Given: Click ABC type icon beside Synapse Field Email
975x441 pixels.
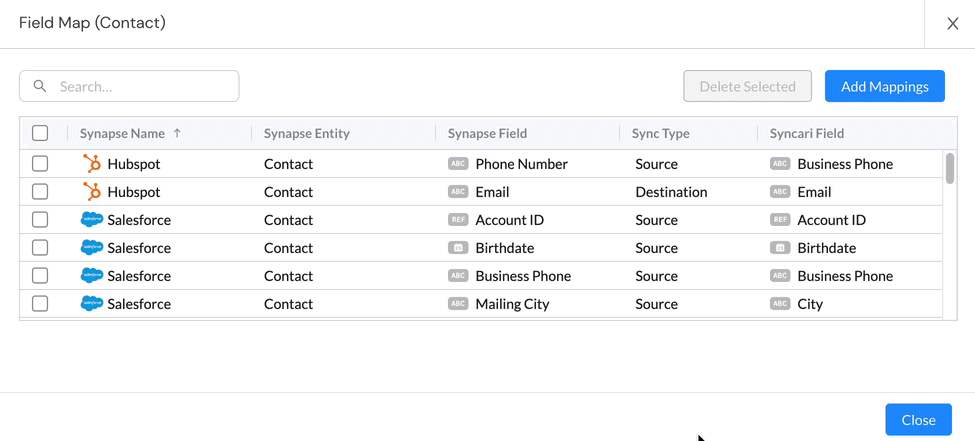Looking at the screenshot, I should [458, 192].
